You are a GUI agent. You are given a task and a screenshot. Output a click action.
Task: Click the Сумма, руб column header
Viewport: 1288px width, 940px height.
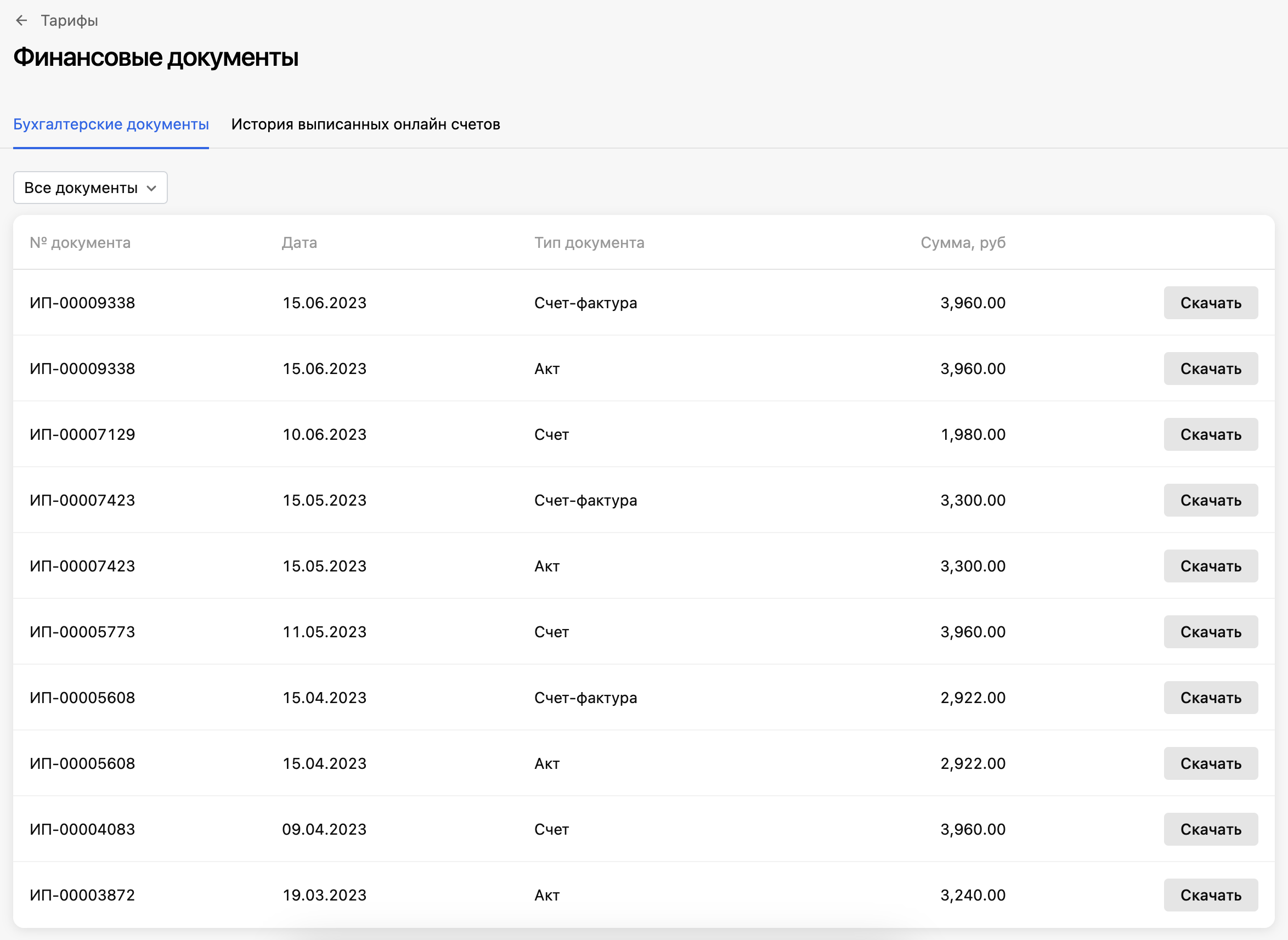(x=963, y=243)
